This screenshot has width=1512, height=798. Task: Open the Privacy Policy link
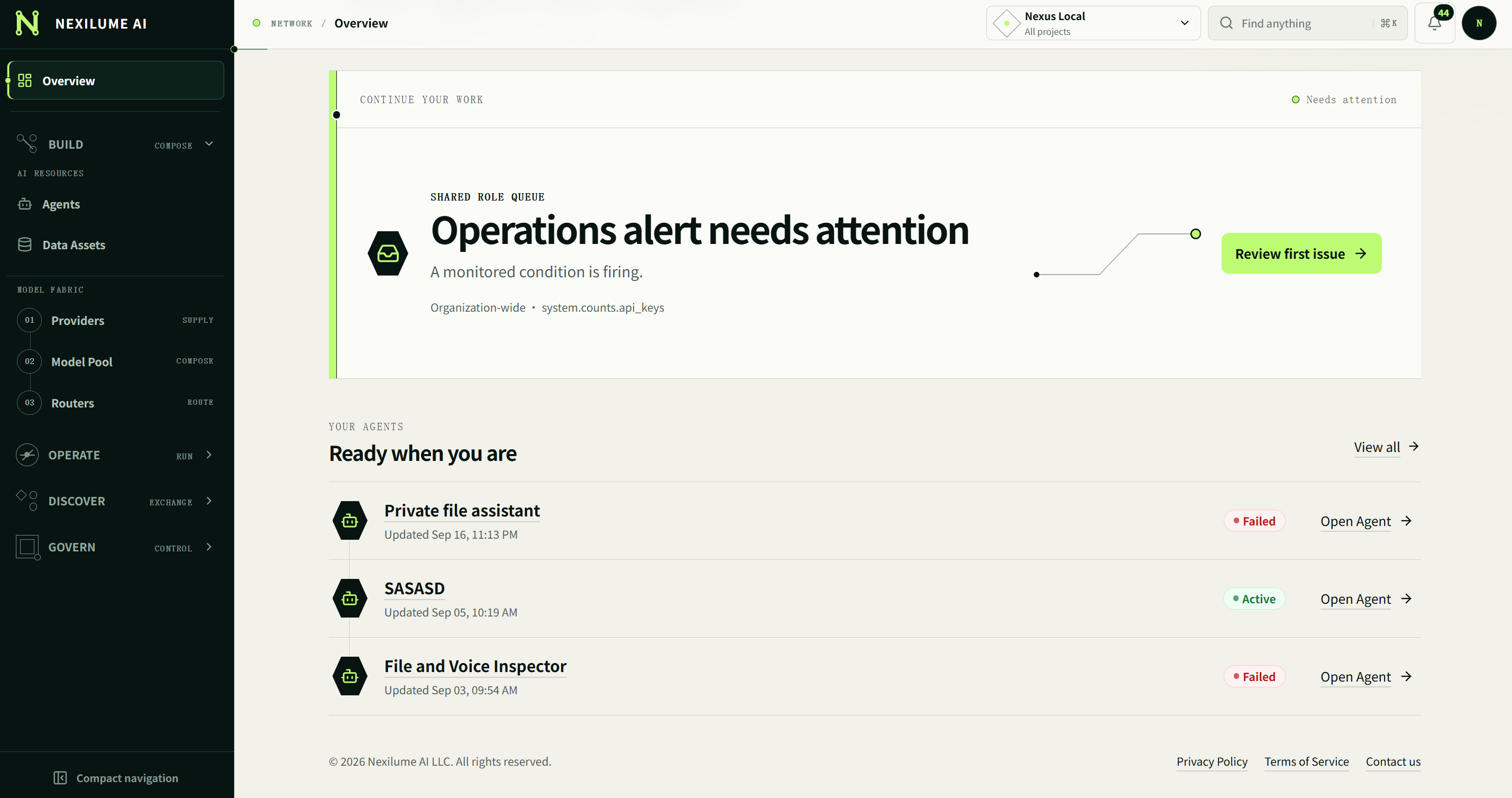click(1212, 761)
